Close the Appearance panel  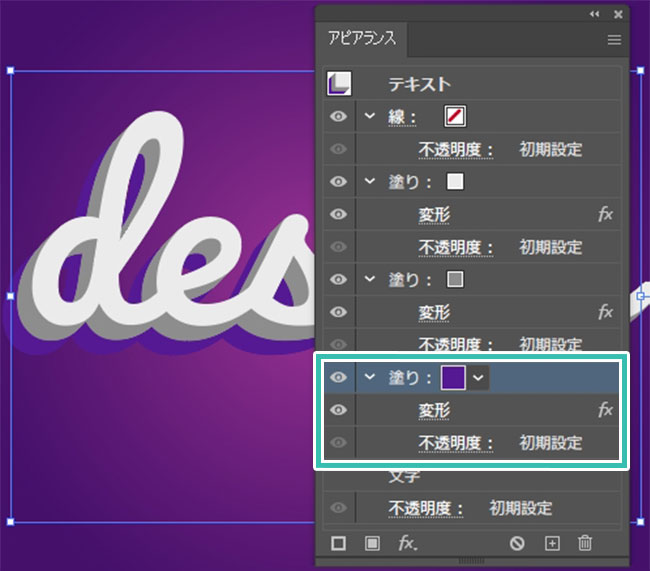[x=618, y=15]
